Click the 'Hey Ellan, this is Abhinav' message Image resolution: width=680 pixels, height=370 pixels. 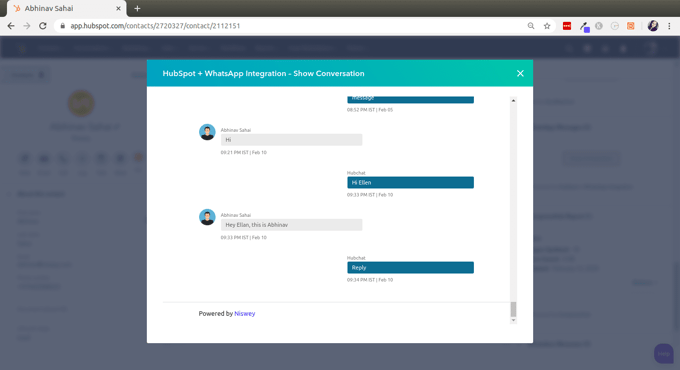[x=291, y=225]
